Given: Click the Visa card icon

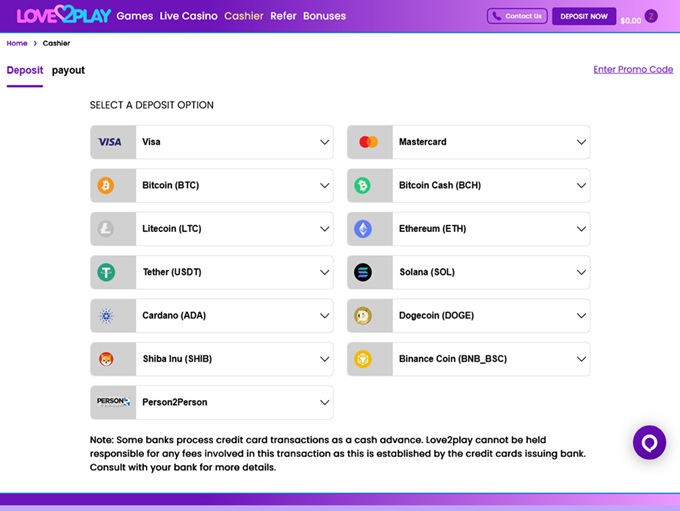Looking at the screenshot, I should point(110,142).
